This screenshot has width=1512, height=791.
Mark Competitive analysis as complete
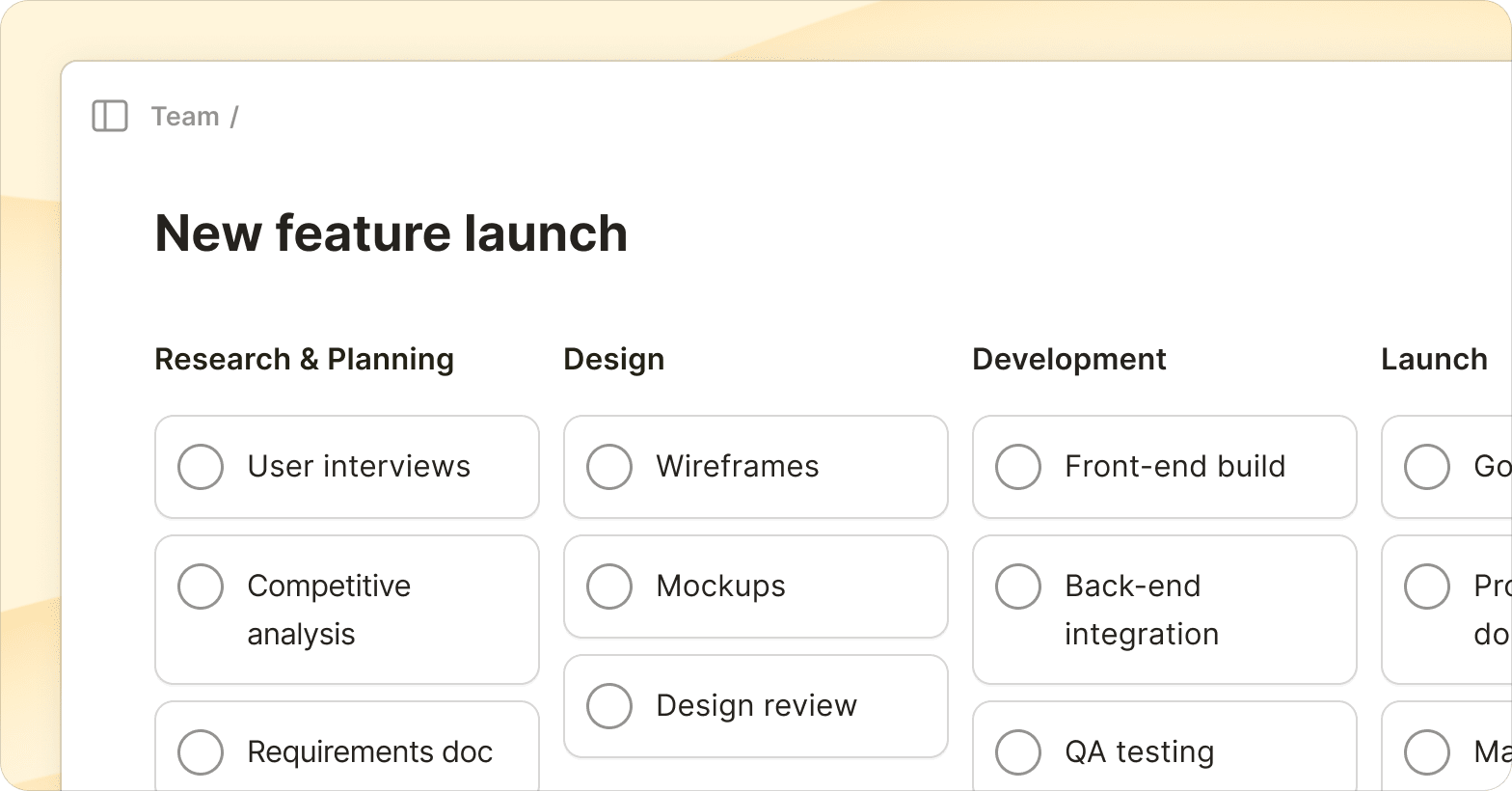click(x=201, y=586)
